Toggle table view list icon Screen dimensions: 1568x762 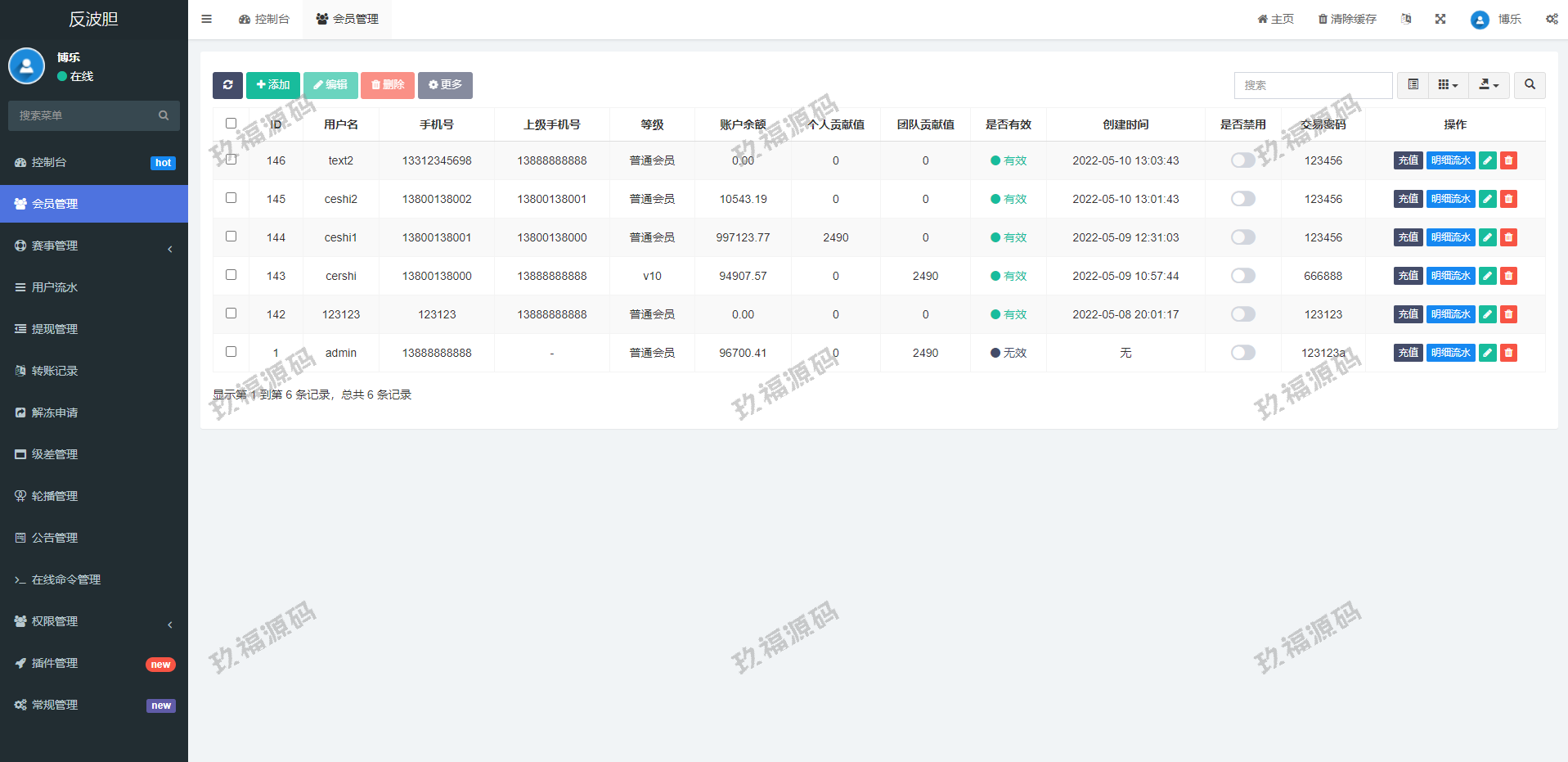1413,85
